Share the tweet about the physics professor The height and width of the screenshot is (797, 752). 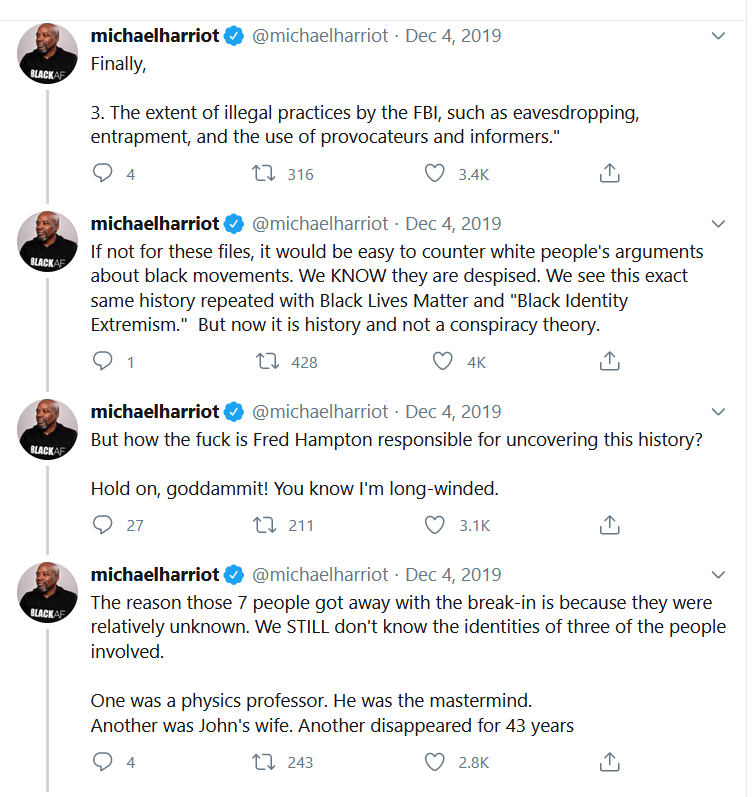(609, 763)
